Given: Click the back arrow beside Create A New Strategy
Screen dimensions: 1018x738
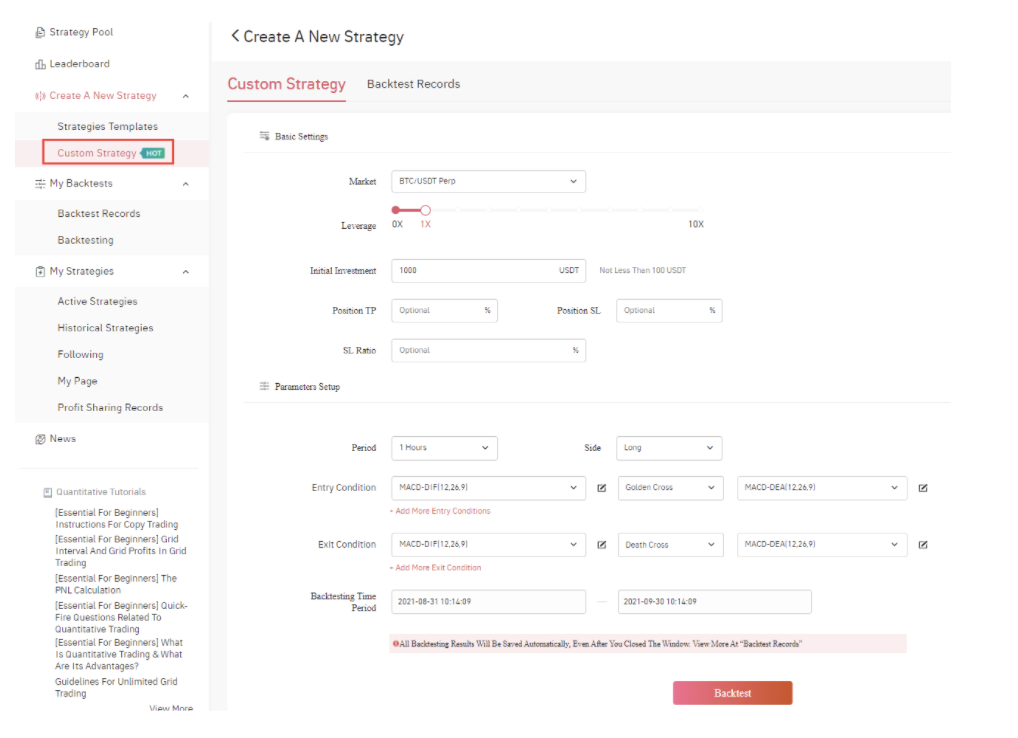Looking at the screenshot, I should point(235,36).
